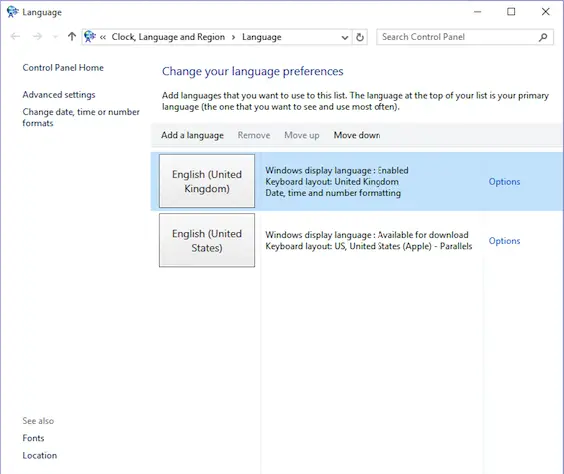Open Change date, time or number formats
This screenshot has height=474, width=564.
81,117
